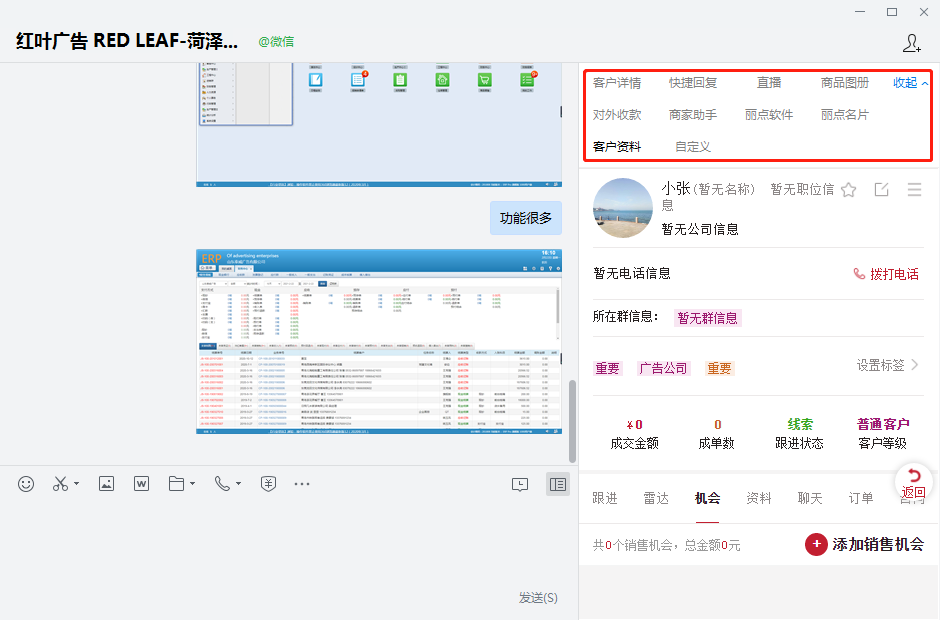Switch to 客户详情 tab

[617, 83]
